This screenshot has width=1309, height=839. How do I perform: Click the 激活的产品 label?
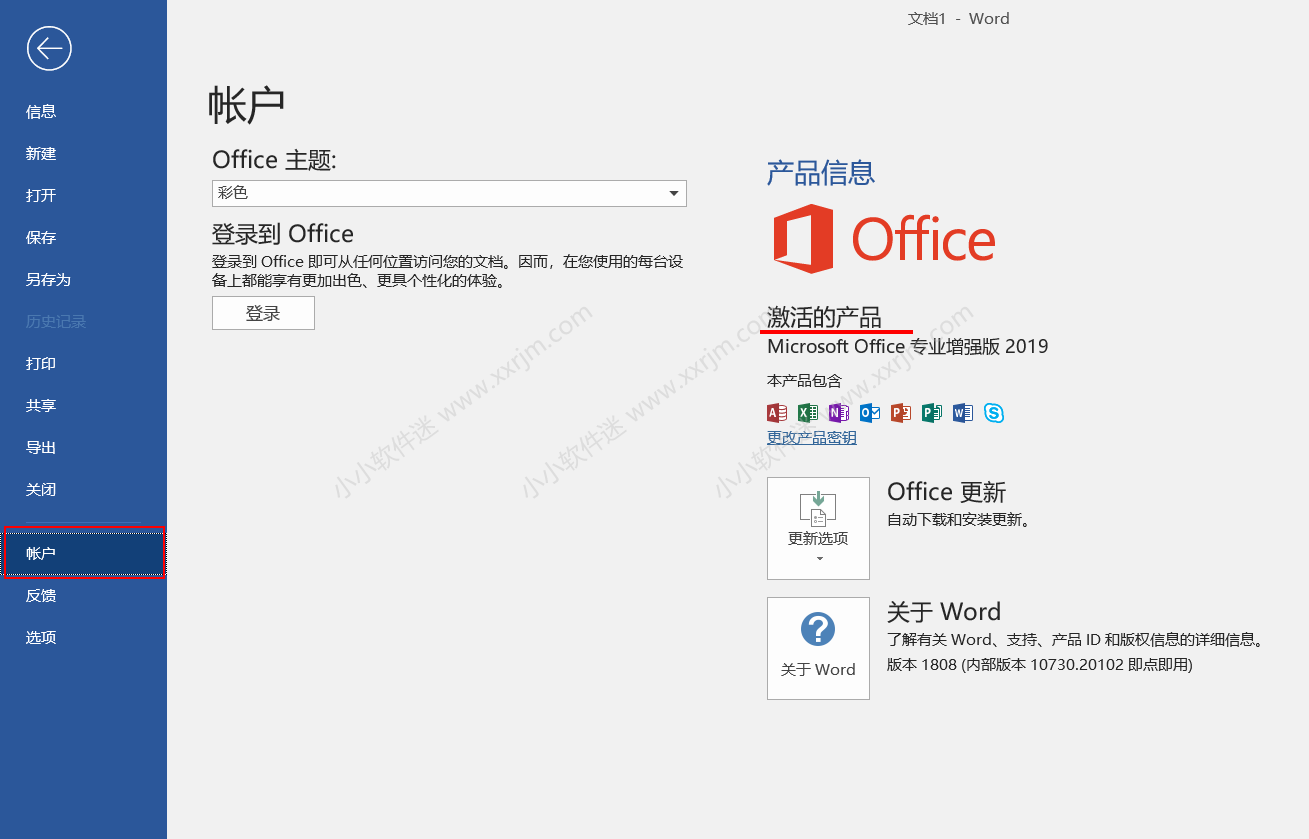click(x=824, y=317)
